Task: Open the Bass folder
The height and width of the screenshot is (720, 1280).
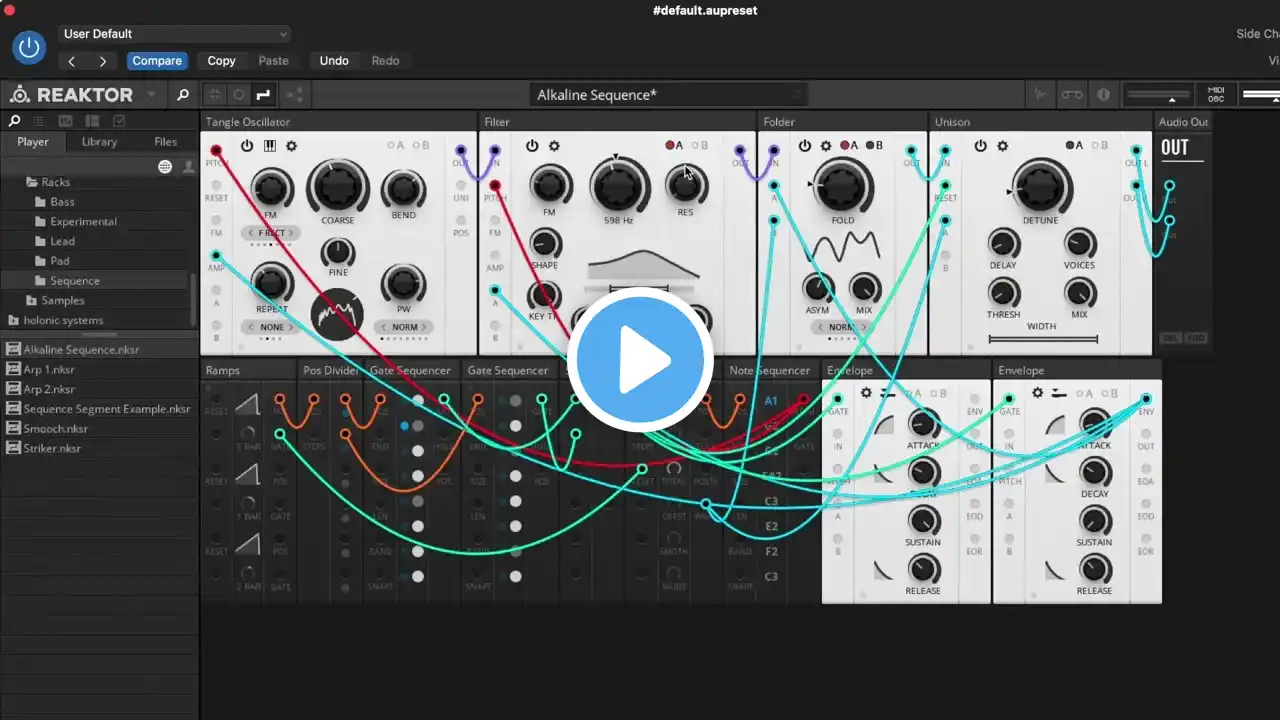Action: click(62, 202)
